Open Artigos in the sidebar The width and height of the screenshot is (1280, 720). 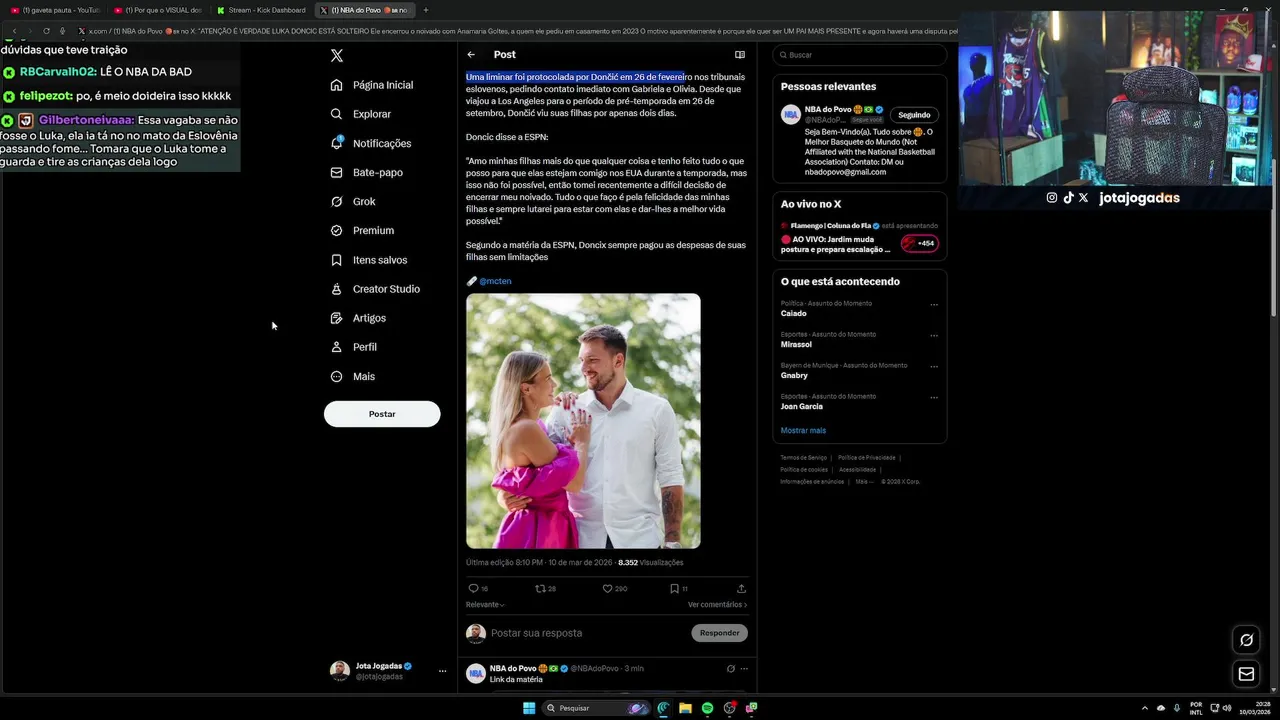click(x=358, y=318)
